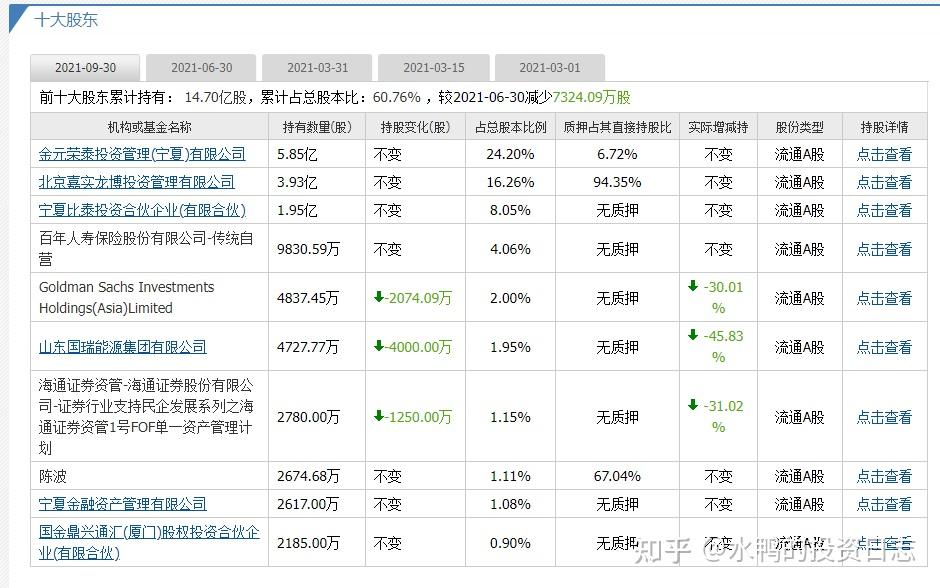This screenshot has width=940, height=588.
Task: Click the 1.95亿 holding amount
Action: click(x=297, y=210)
